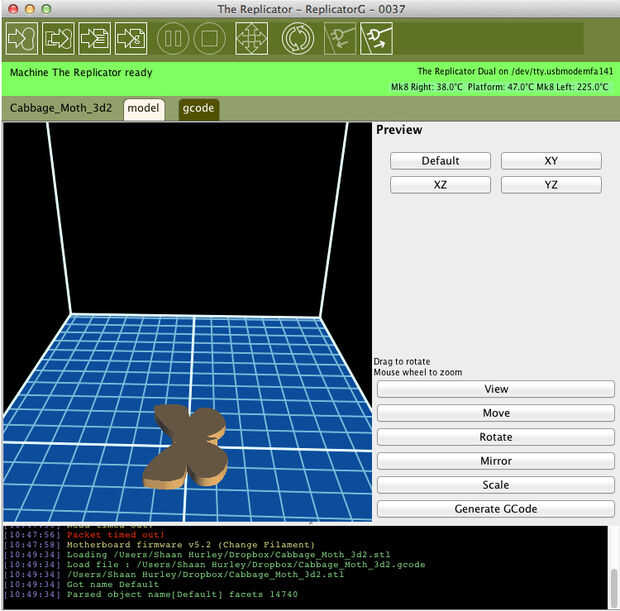Click the fourth toolbar icon with file arrow

(131, 39)
